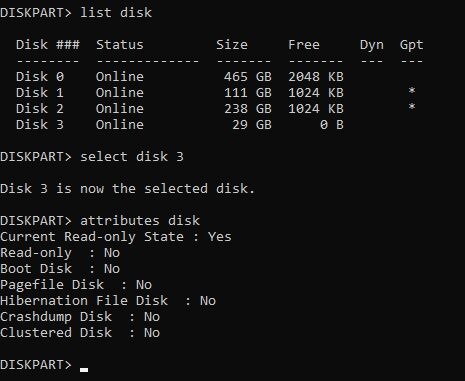This screenshot has width=465, height=381.
Task: Click the 'Free' column header
Action: pyautogui.click(x=304, y=45)
